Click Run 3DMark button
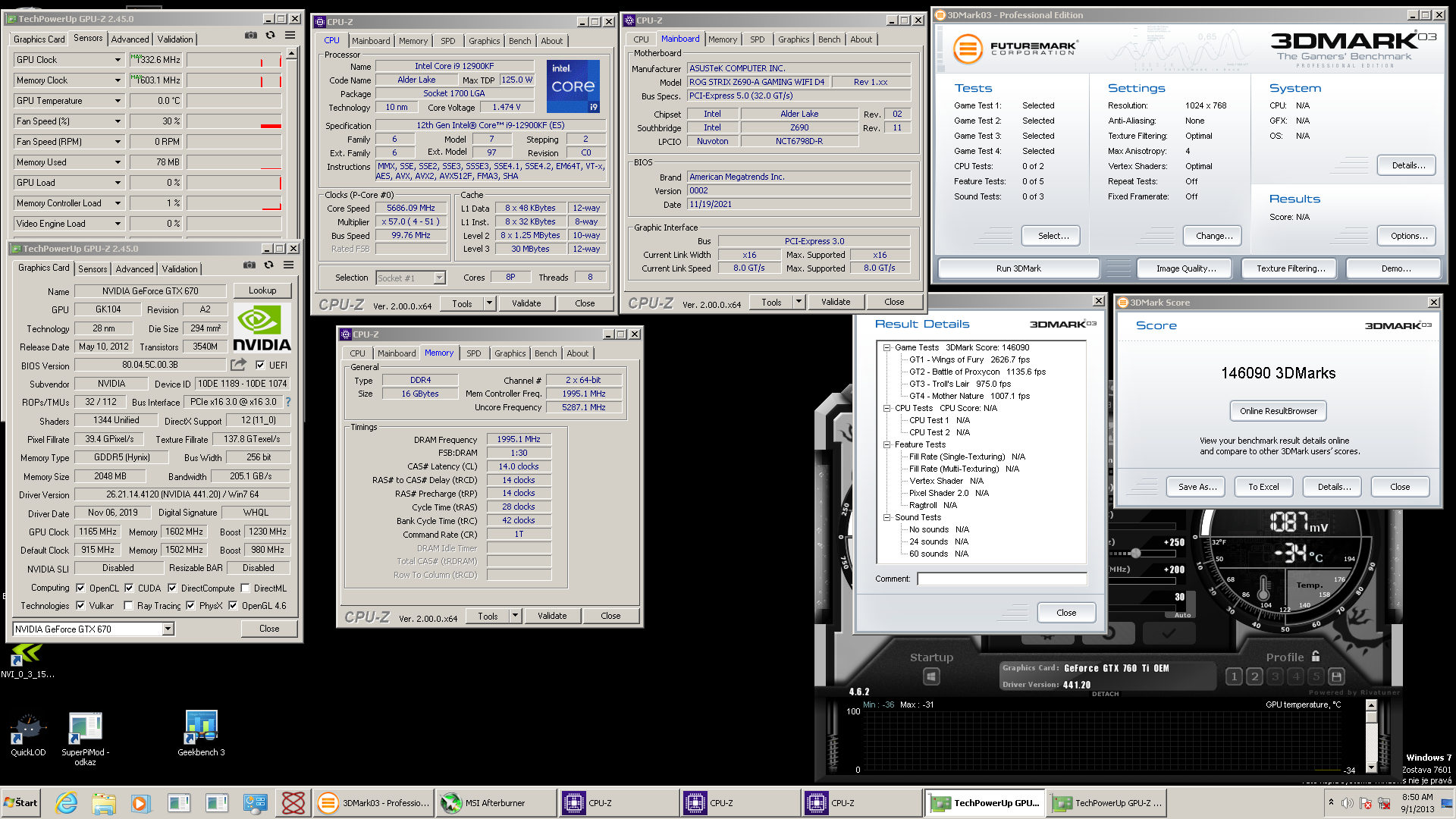This screenshot has width=1456, height=819. point(1018,268)
